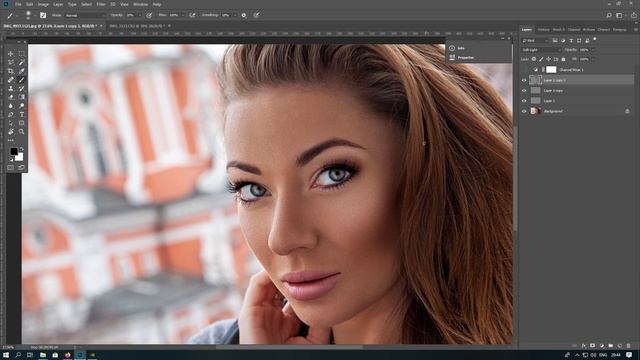
Task: Select the Eyedropper tool
Action: 22,71
